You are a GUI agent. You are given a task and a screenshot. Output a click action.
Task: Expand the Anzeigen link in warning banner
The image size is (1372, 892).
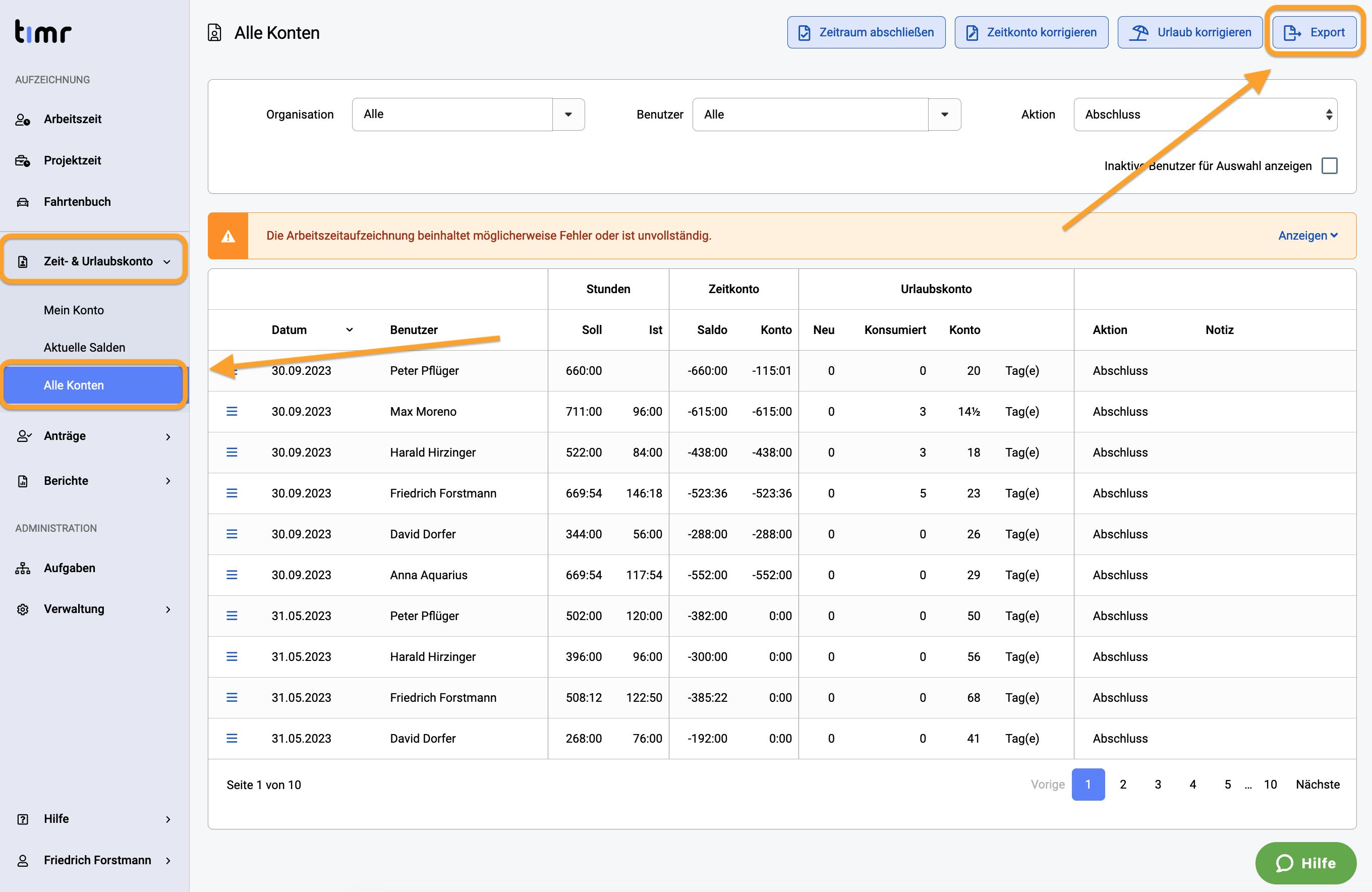(1307, 236)
